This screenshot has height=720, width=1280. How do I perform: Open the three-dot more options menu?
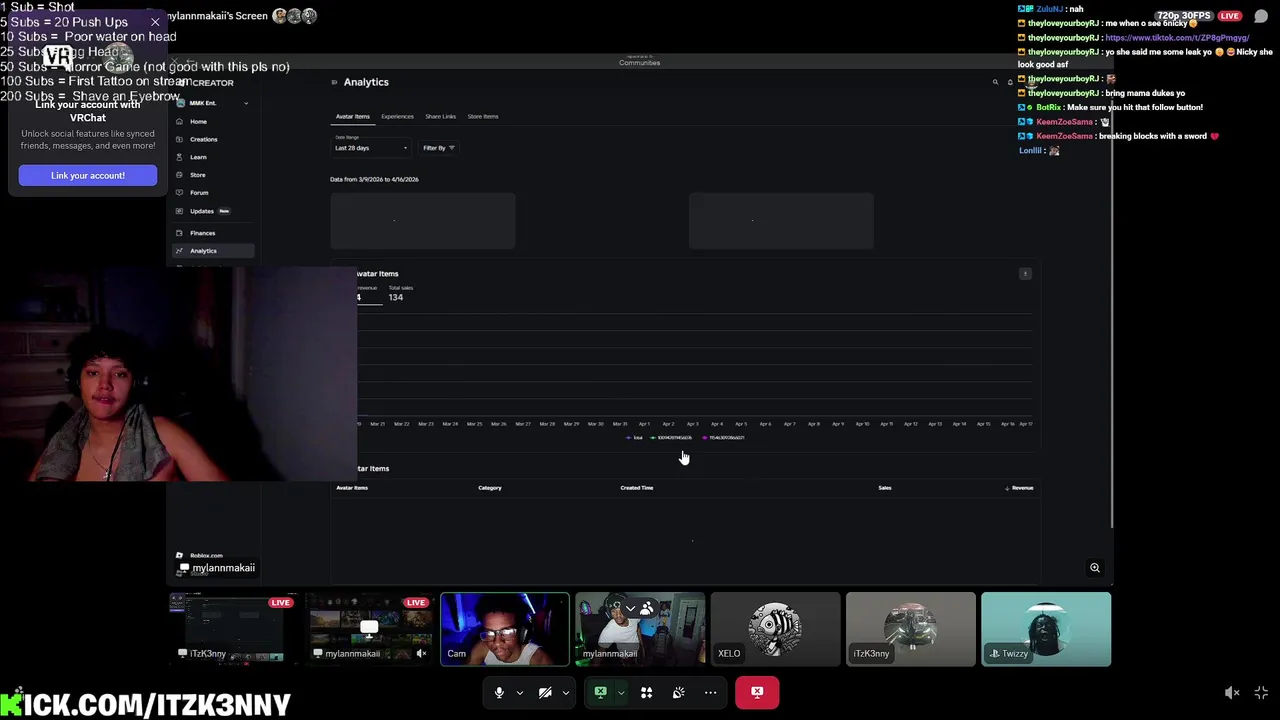710,692
